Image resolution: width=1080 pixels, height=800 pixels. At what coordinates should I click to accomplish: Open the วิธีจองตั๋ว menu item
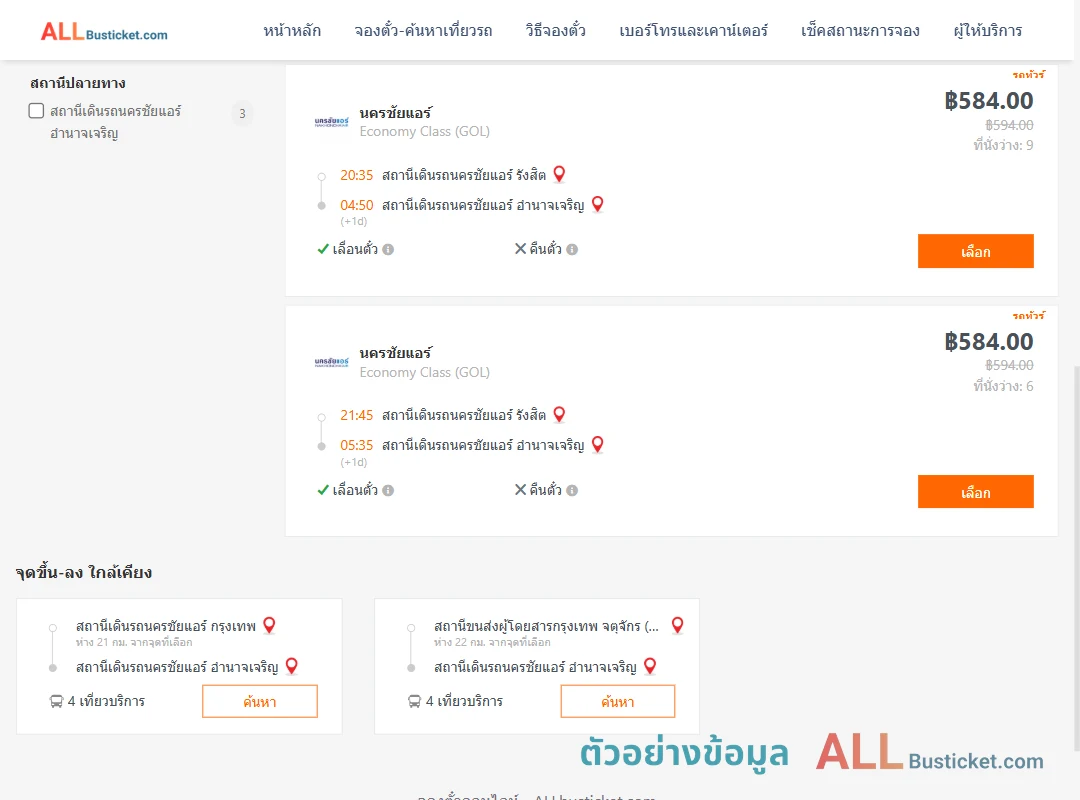555,31
